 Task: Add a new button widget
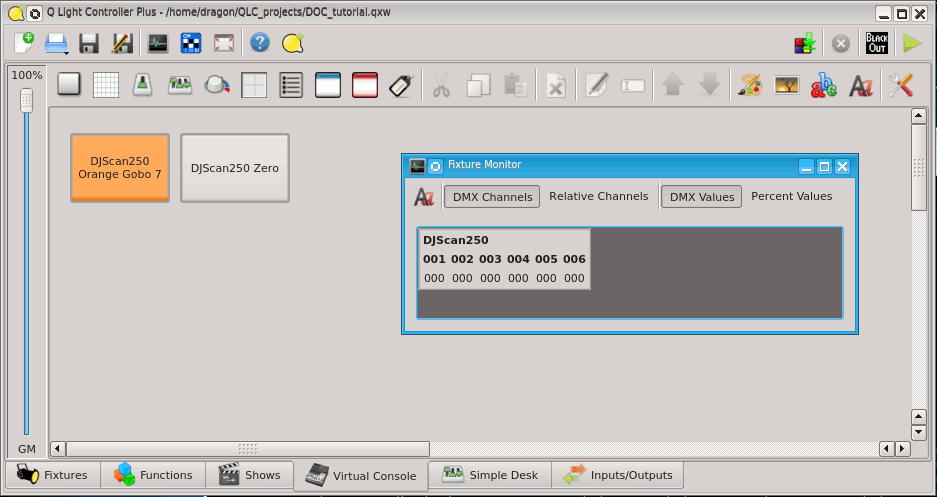[69, 84]
